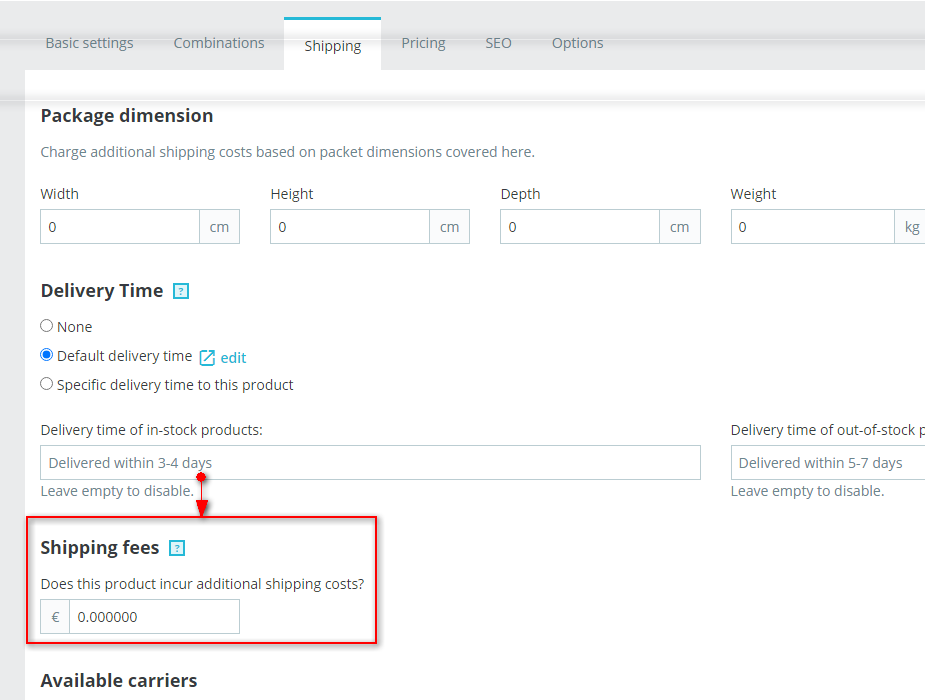The width and height of the screenshot is (925, 700).
Task: Click the cm unit label of Depth
Action: (x=680, y=227)
